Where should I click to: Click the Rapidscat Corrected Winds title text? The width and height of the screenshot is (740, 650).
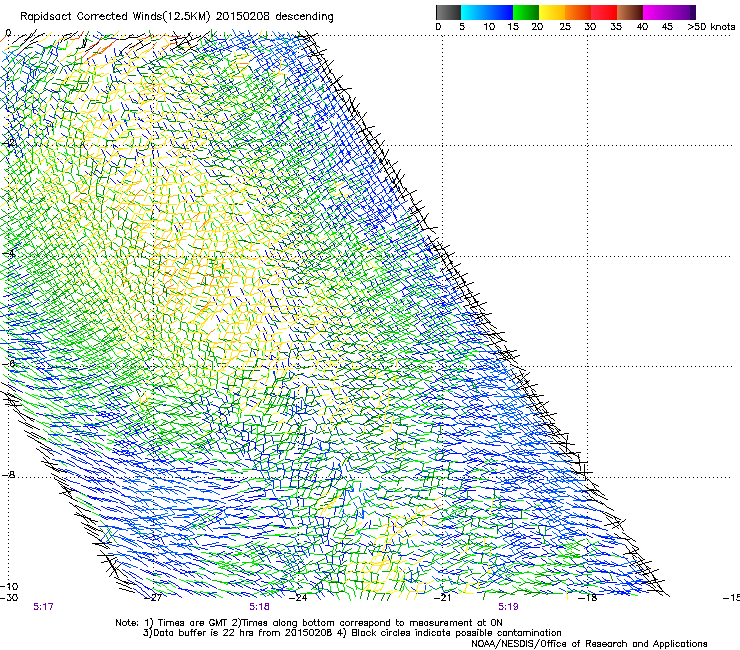click(177, 17)
